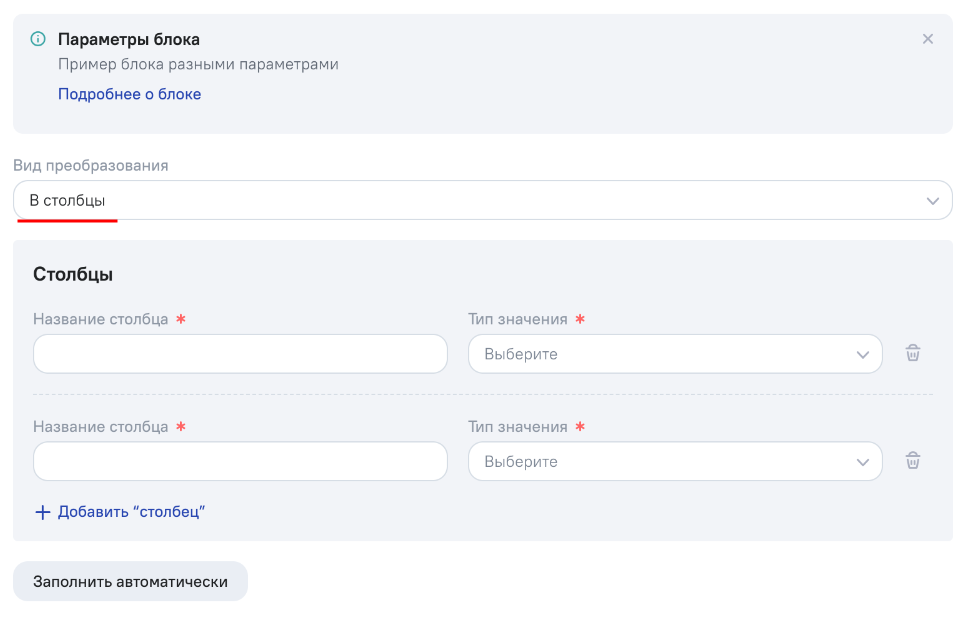Click the chevron in the В столбцы dropdown
This screenshot has width=962, height=620.
[x=933, y=201]
